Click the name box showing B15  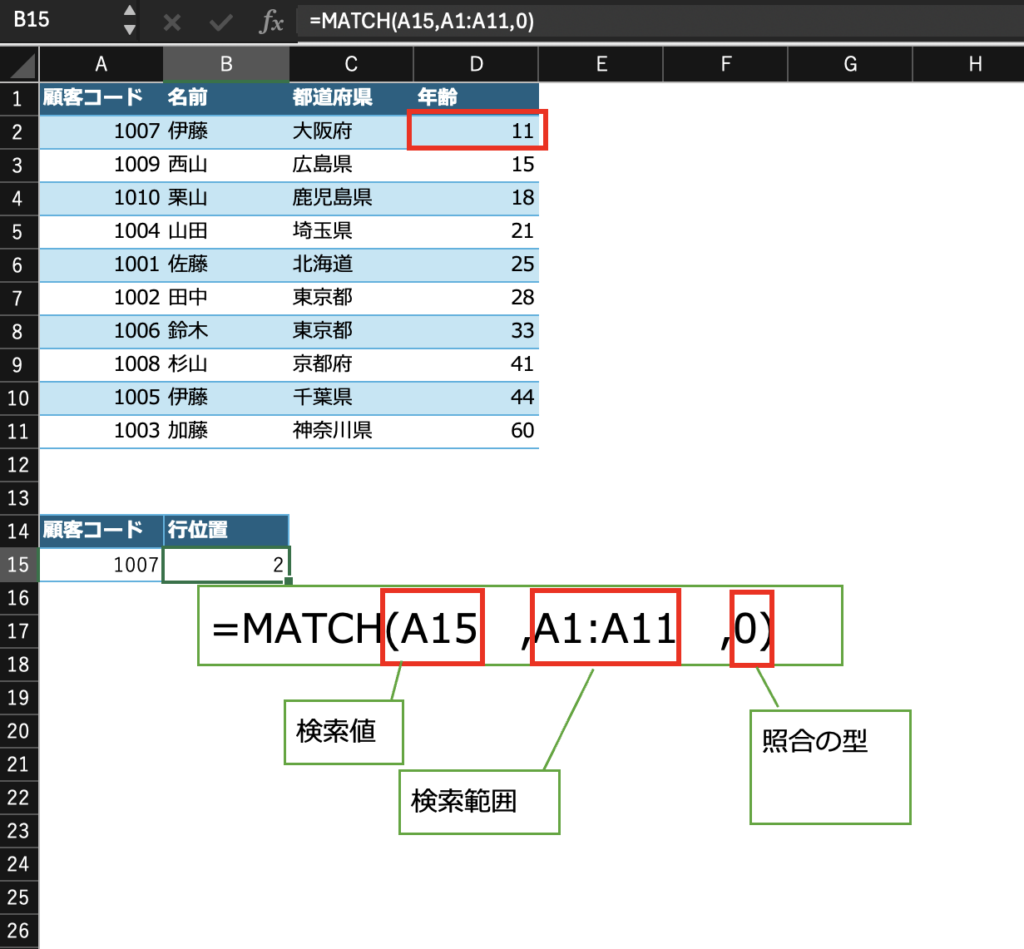(x=55, y=21)
